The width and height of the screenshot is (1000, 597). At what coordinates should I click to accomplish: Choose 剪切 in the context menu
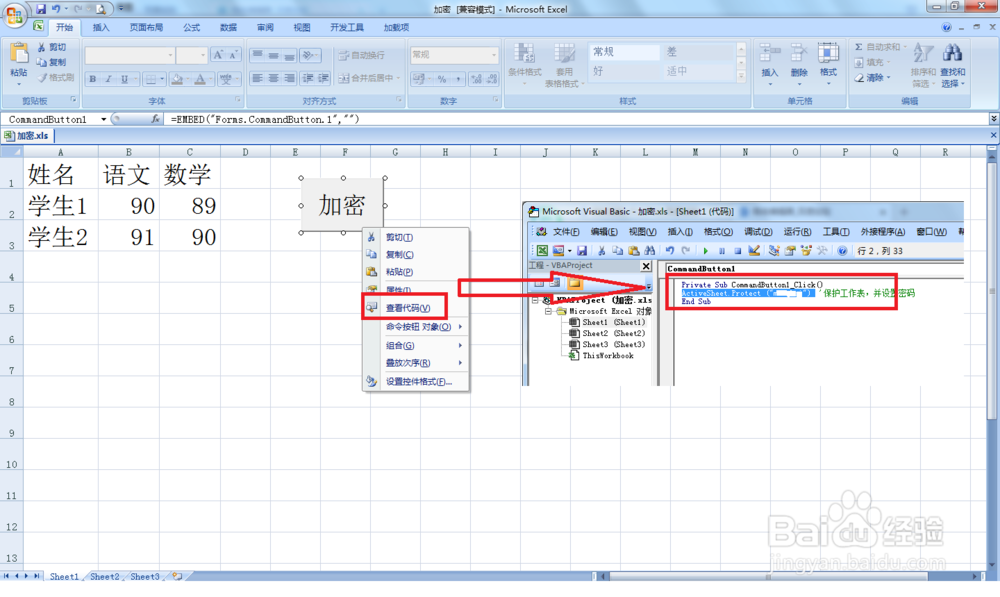click(399, 237)
